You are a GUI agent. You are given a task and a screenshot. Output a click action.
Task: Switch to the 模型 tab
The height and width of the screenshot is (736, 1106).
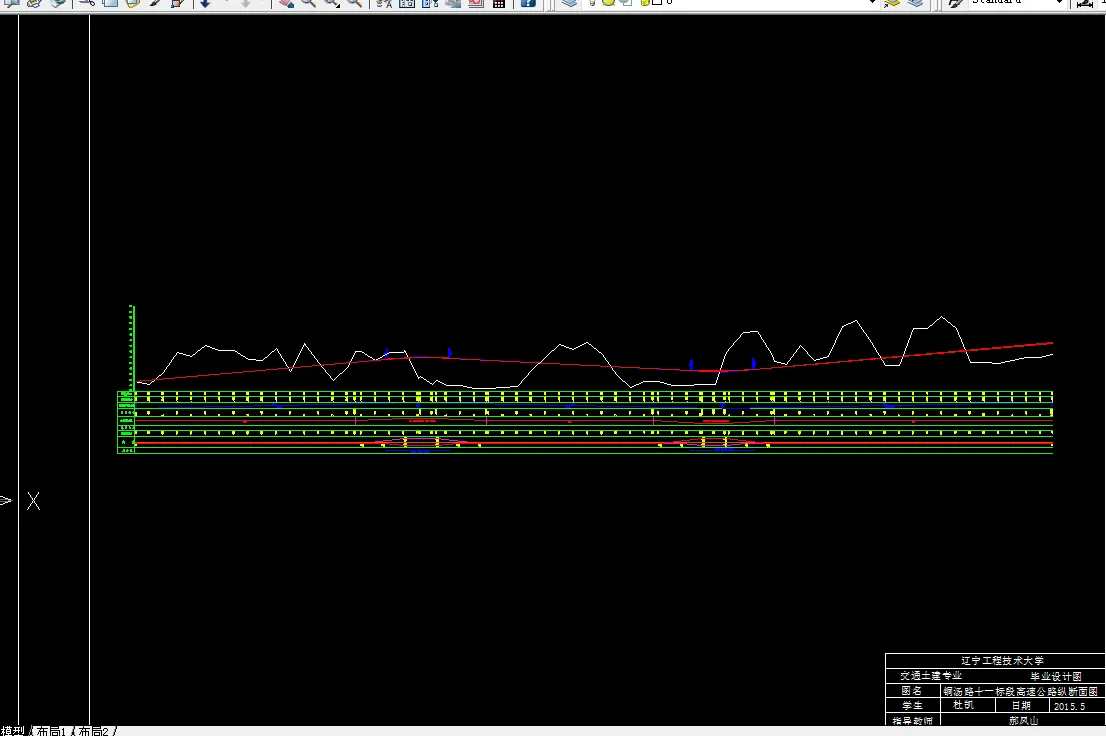tap(13, 731)
